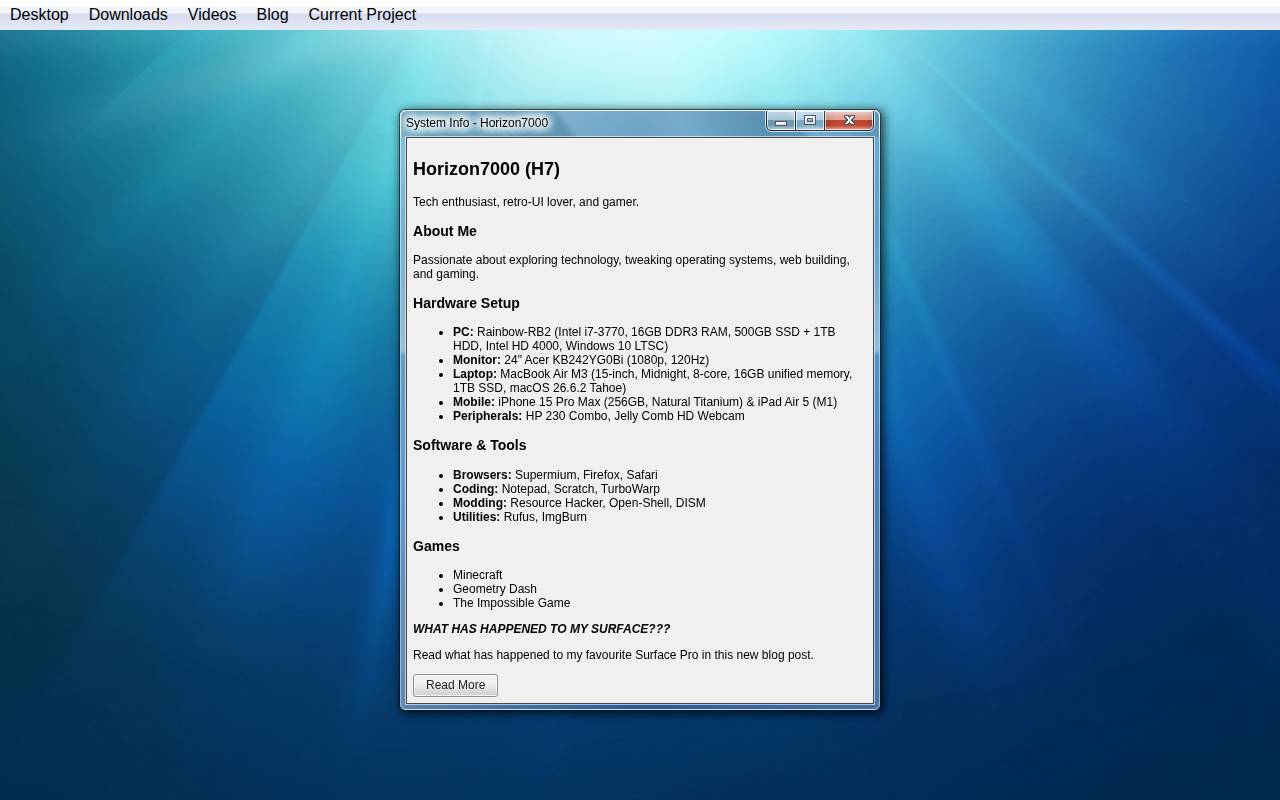Open the Downloads menu item
The width and height of the screenshot is (1280, 800).
tap(128, 15)
